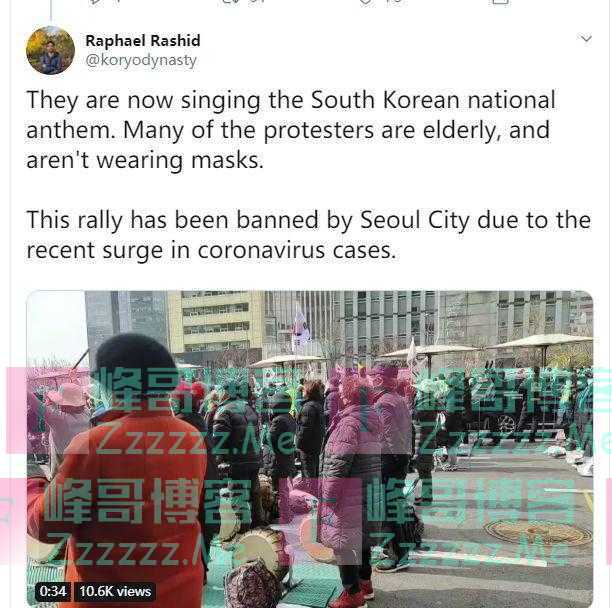
Task: Click the retweet count next to retweet icon
Action: 256,2
